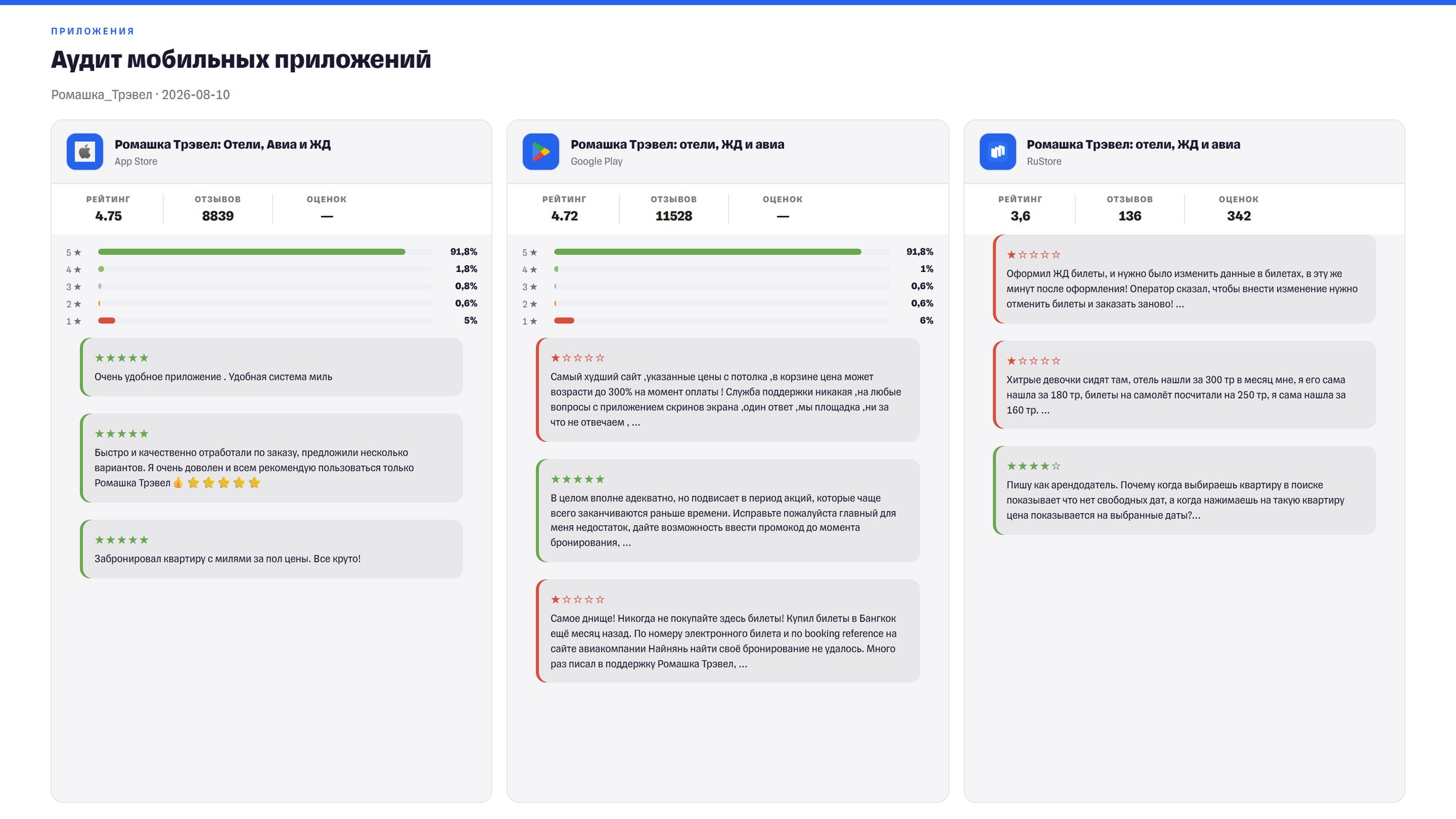Click the 'App Store' store label
Screen dimensions: 1456x819
click(136, 162)
